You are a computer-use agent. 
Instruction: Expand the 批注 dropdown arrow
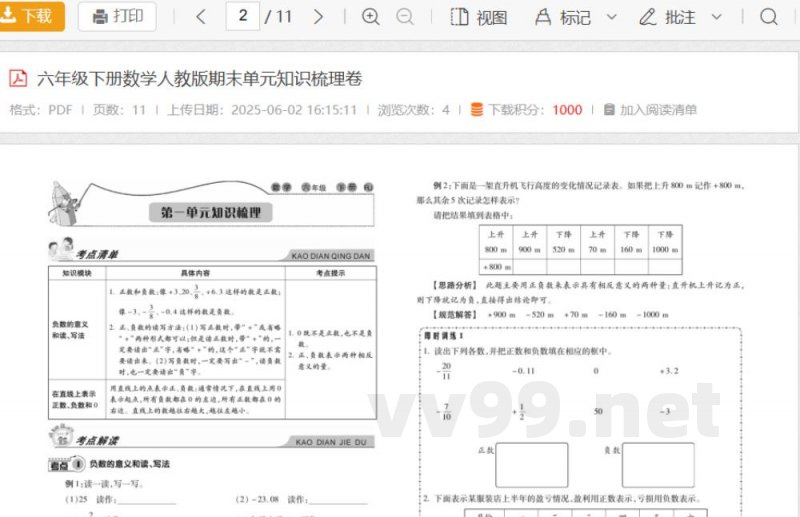tap(717, 17)
